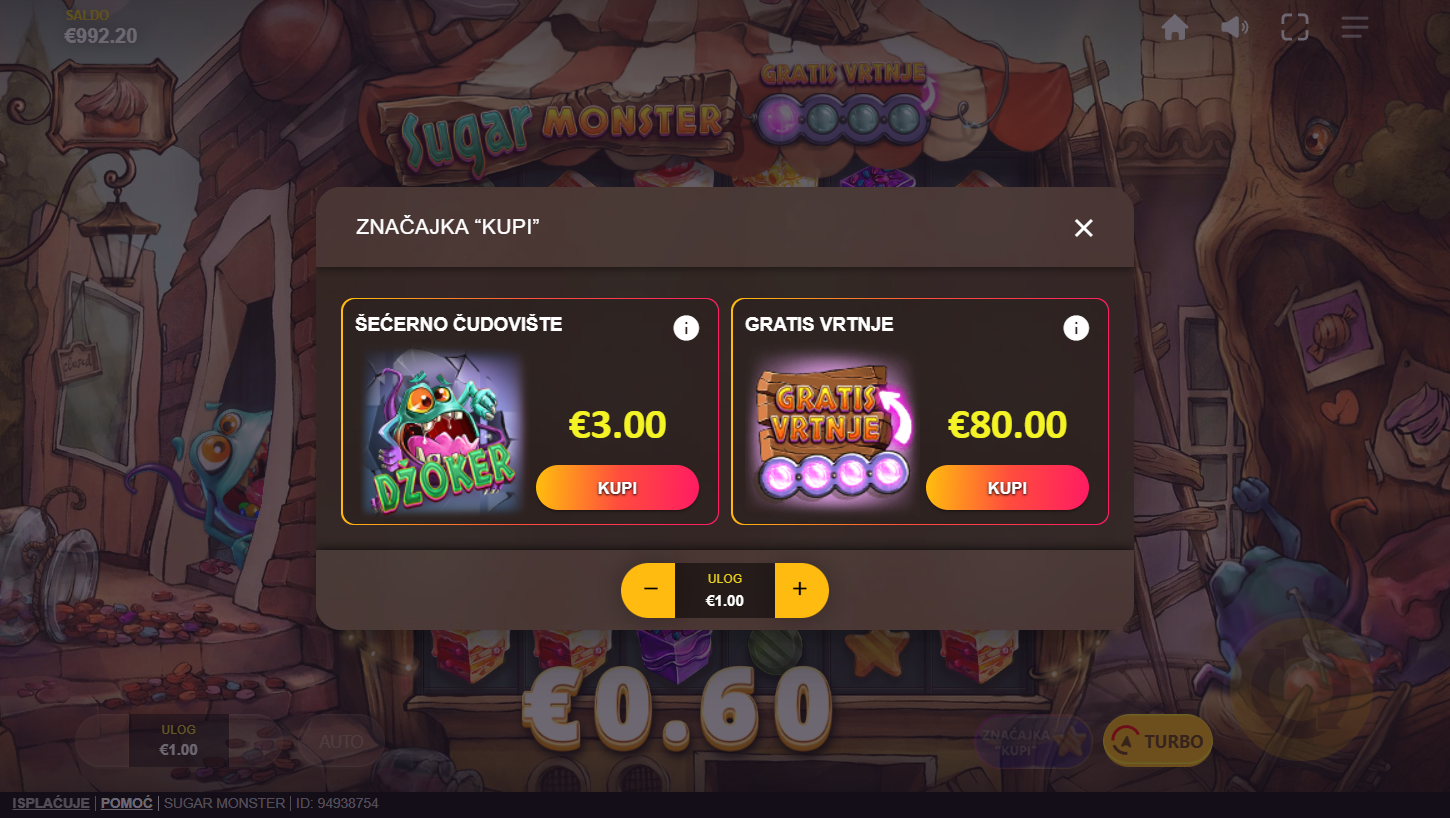The width and height of the screenshot is (1450, 818).
Task: Toggle the Auto spin button
Action: point(341,742)
